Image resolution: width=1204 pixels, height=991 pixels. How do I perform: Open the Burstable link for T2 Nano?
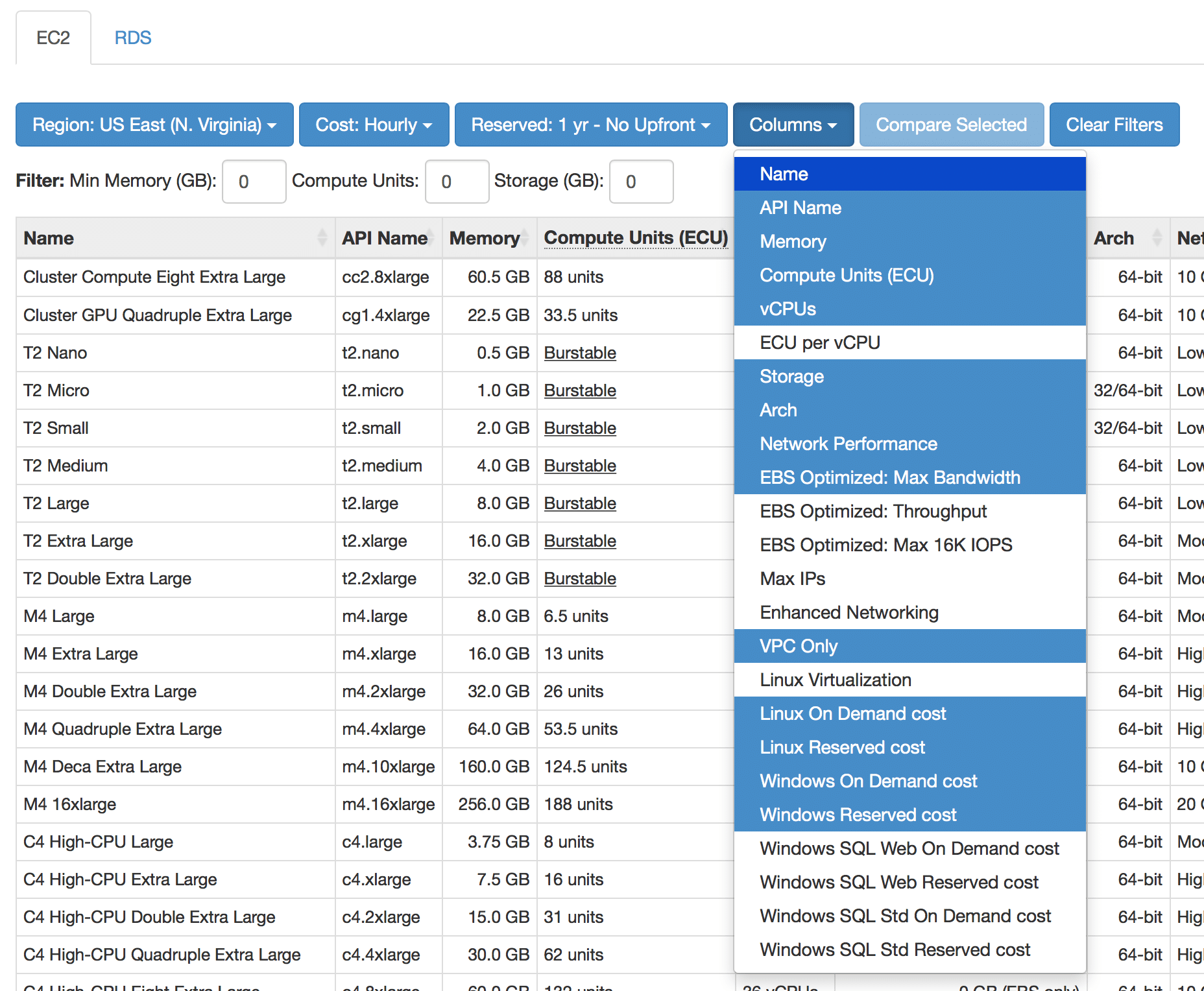pos(580,353)
